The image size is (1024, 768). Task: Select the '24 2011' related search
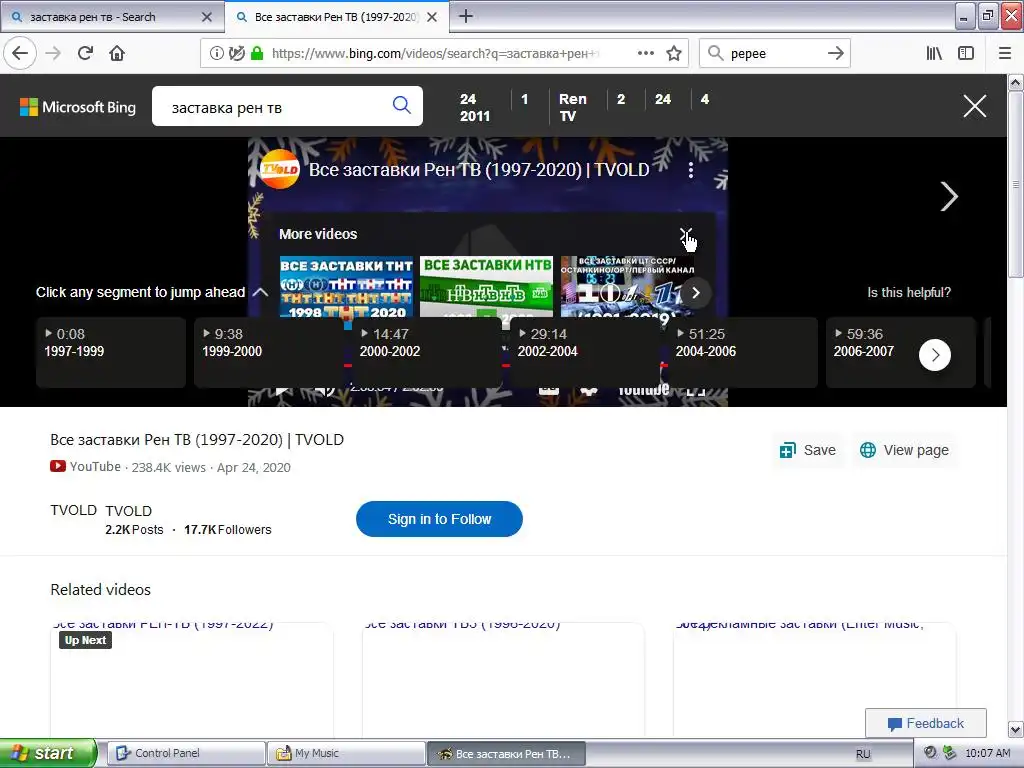coord(475,107)
